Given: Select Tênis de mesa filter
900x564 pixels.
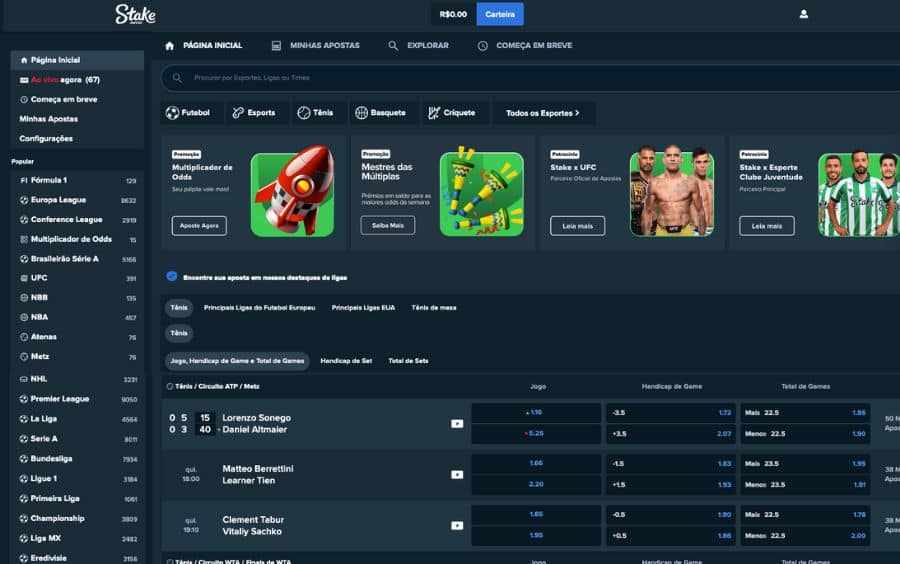Looking at the screenshot, I should (x=434, y=308).
